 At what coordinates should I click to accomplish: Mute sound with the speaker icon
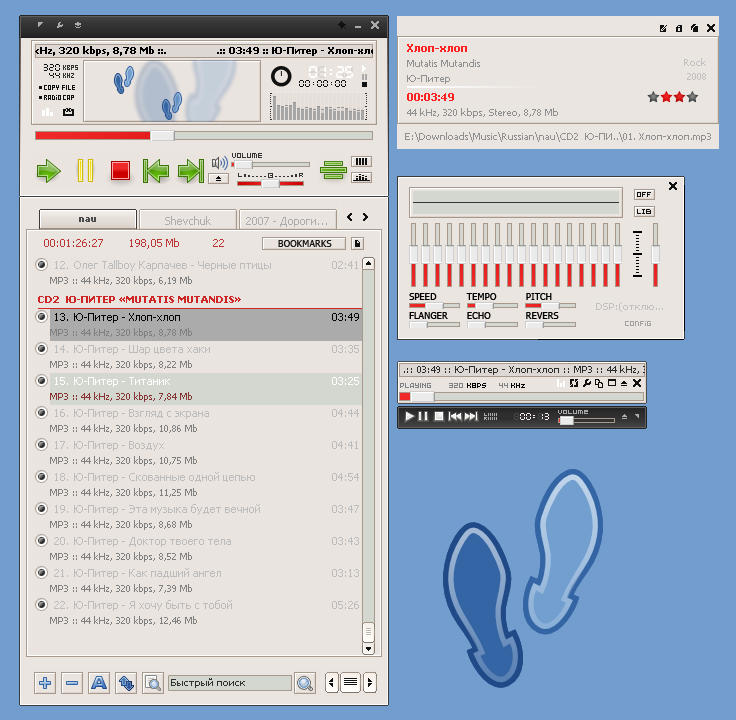tap(219, 163)
